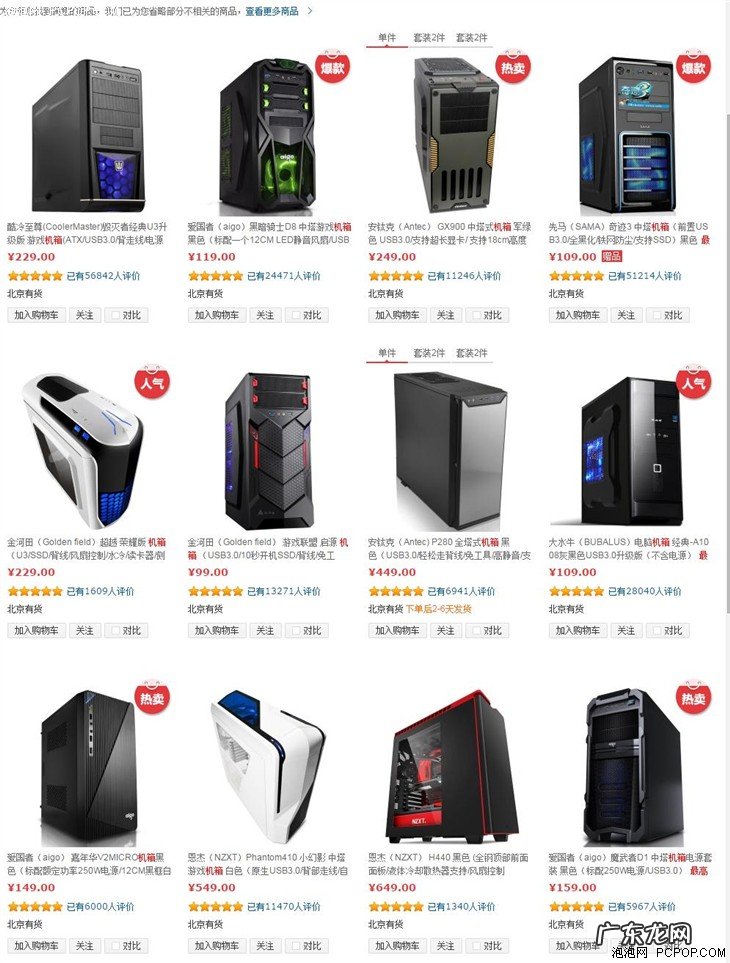Screen dimensions: 730x963
Task: Click the 人气 badge on BUBALUS case
Action: tap(693, 382)
